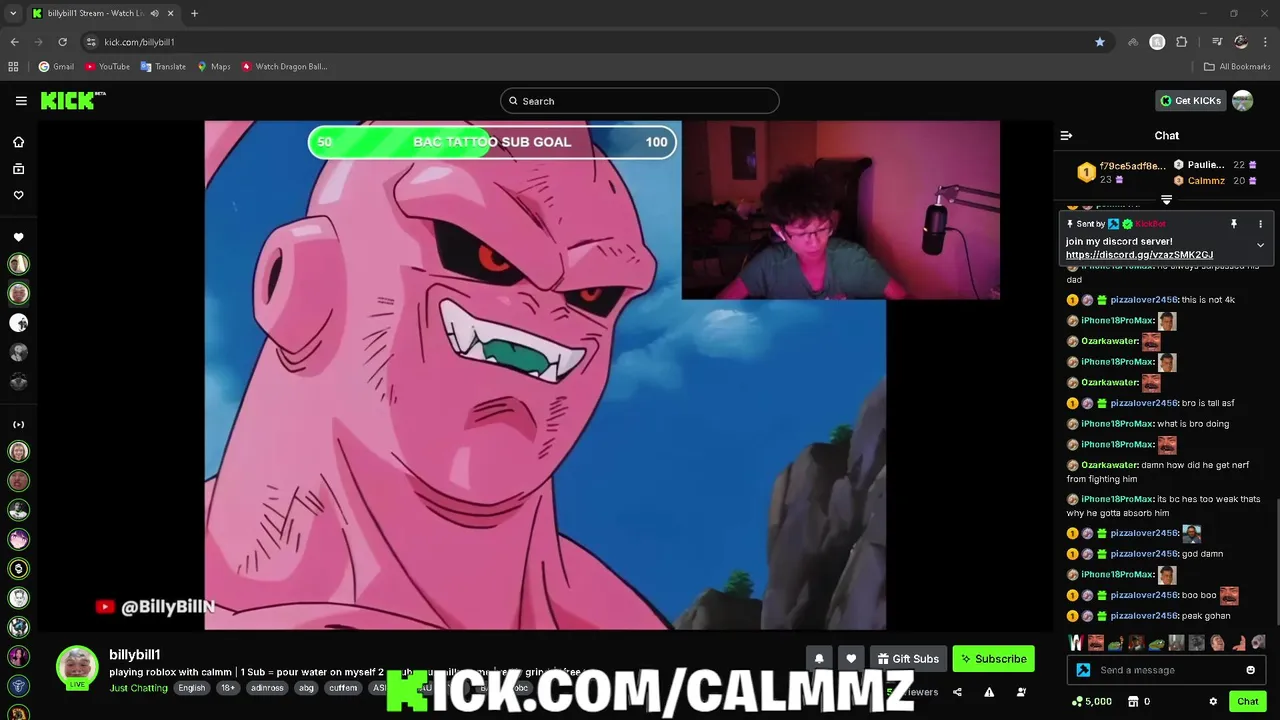Send message with green Chat button
This screenshot has height=720, width=1280.
tap(1247, 702)
